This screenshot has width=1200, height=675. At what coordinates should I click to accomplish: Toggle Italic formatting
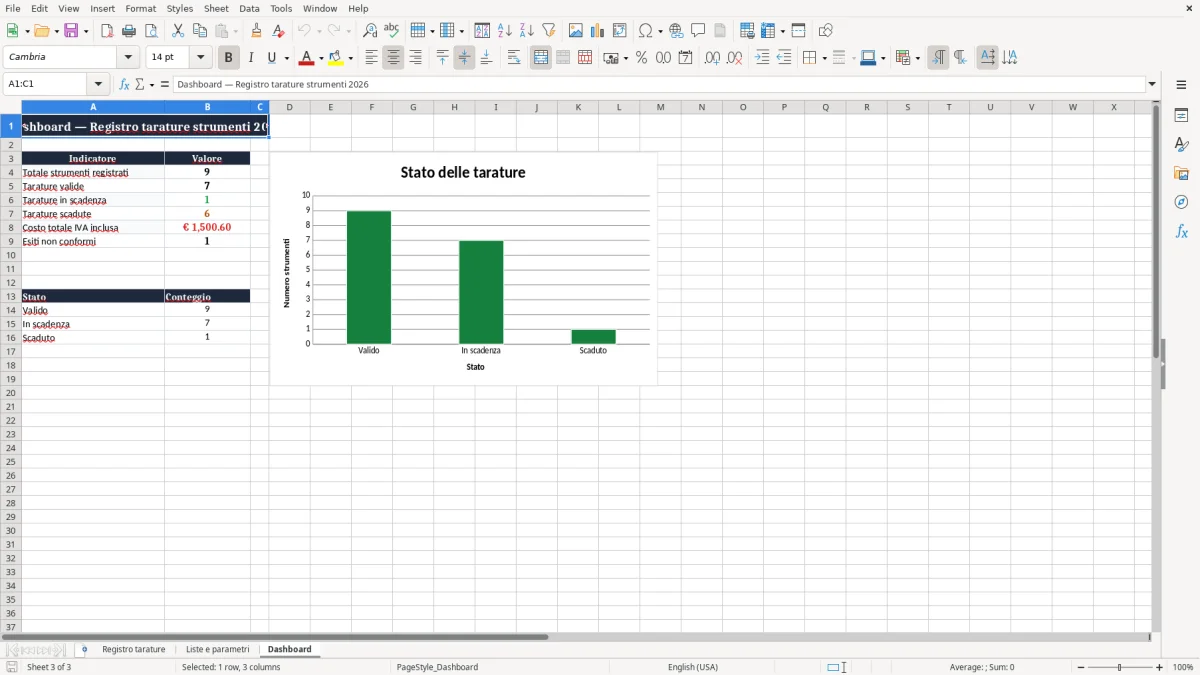pyautogui.click(x=251, y=58)
